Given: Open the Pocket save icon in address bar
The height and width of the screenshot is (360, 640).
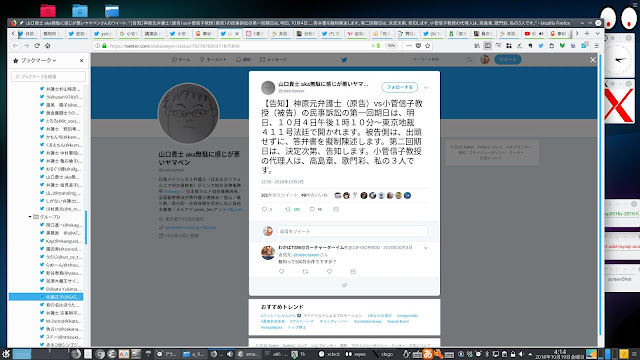Looking at the screenshot, I should pyautogui.click(x=418, y=46).
